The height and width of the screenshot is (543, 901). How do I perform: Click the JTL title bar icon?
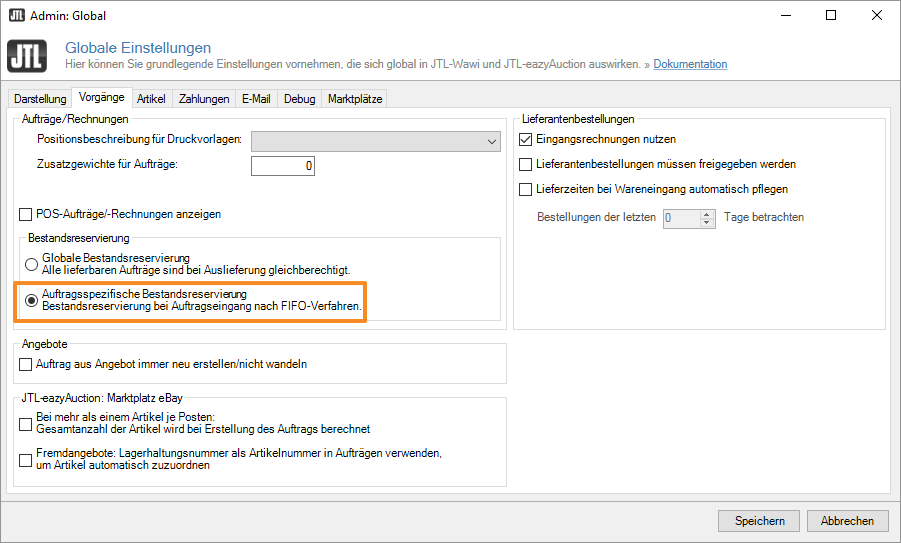pos(17,15)
